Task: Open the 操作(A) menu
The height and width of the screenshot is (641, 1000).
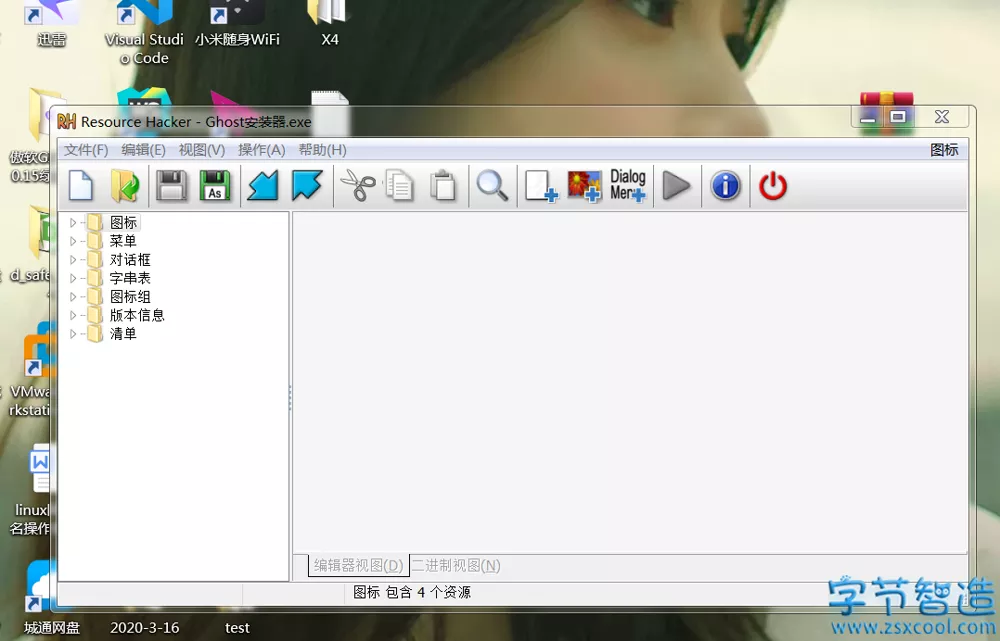Action: pos(261,150)
